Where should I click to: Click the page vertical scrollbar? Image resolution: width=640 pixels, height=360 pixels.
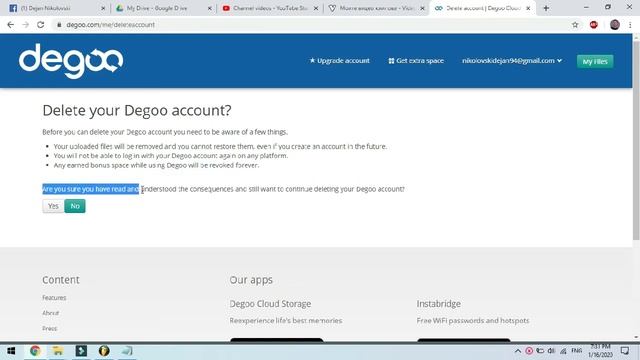pos(636,139)
